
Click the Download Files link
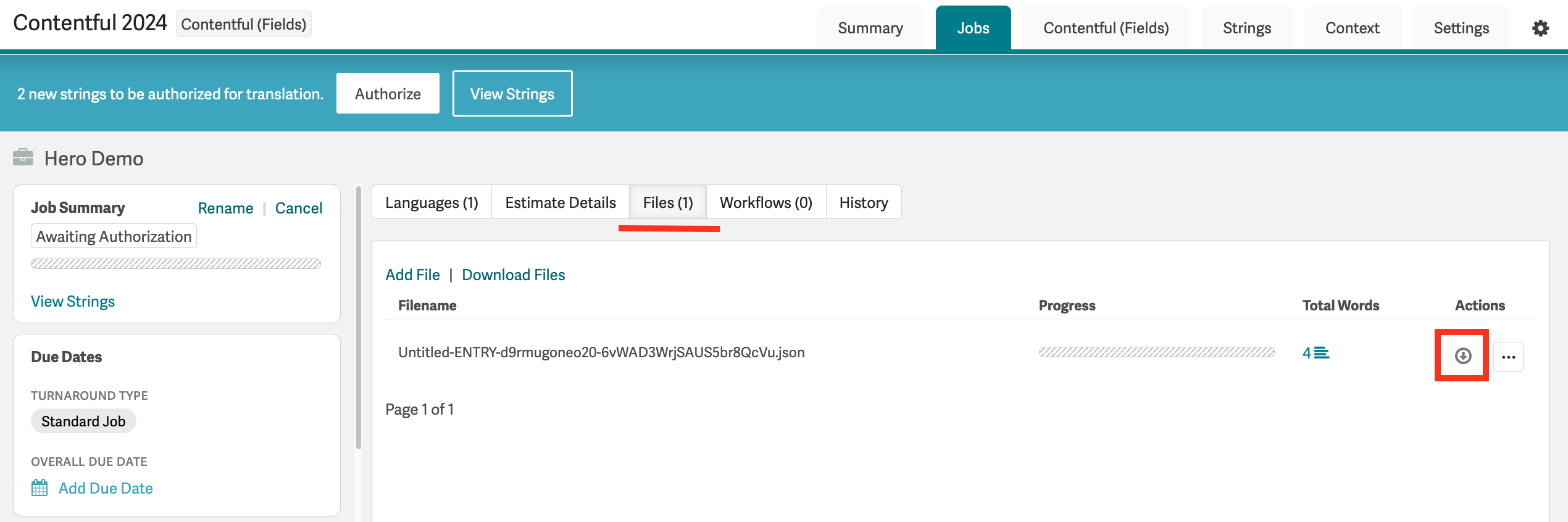tap(513, 275)
